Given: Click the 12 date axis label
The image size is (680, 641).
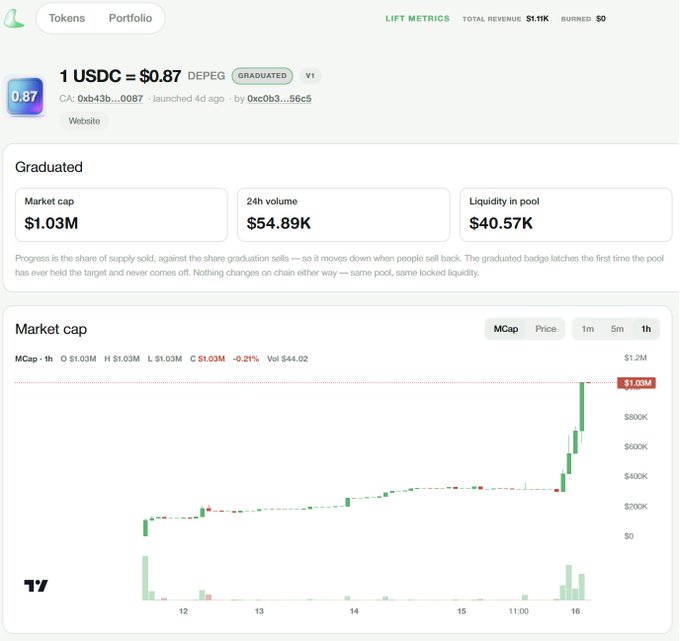Looking at the screenshot, I should point(183,611).
